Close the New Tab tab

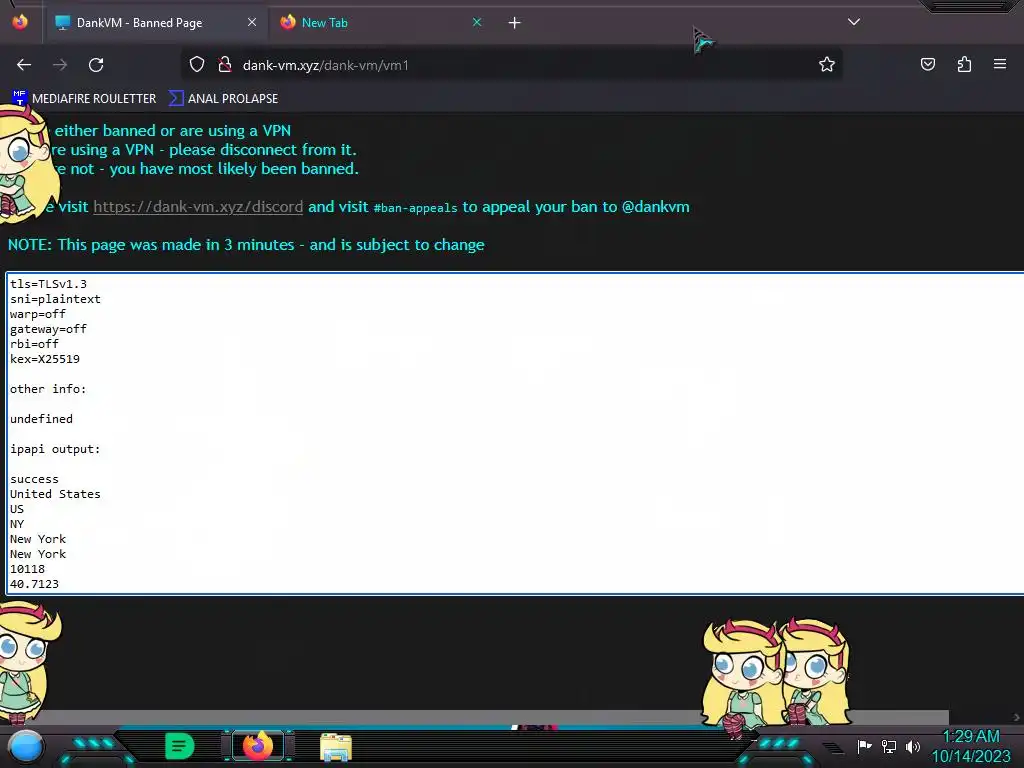coord(477,22)
